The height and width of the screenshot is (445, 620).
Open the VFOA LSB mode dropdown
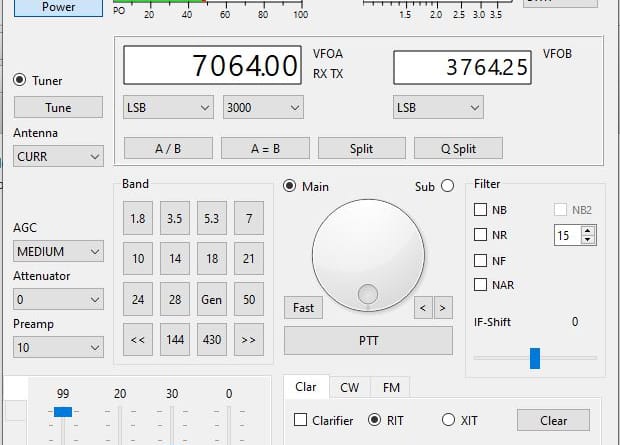coord(169,107)
